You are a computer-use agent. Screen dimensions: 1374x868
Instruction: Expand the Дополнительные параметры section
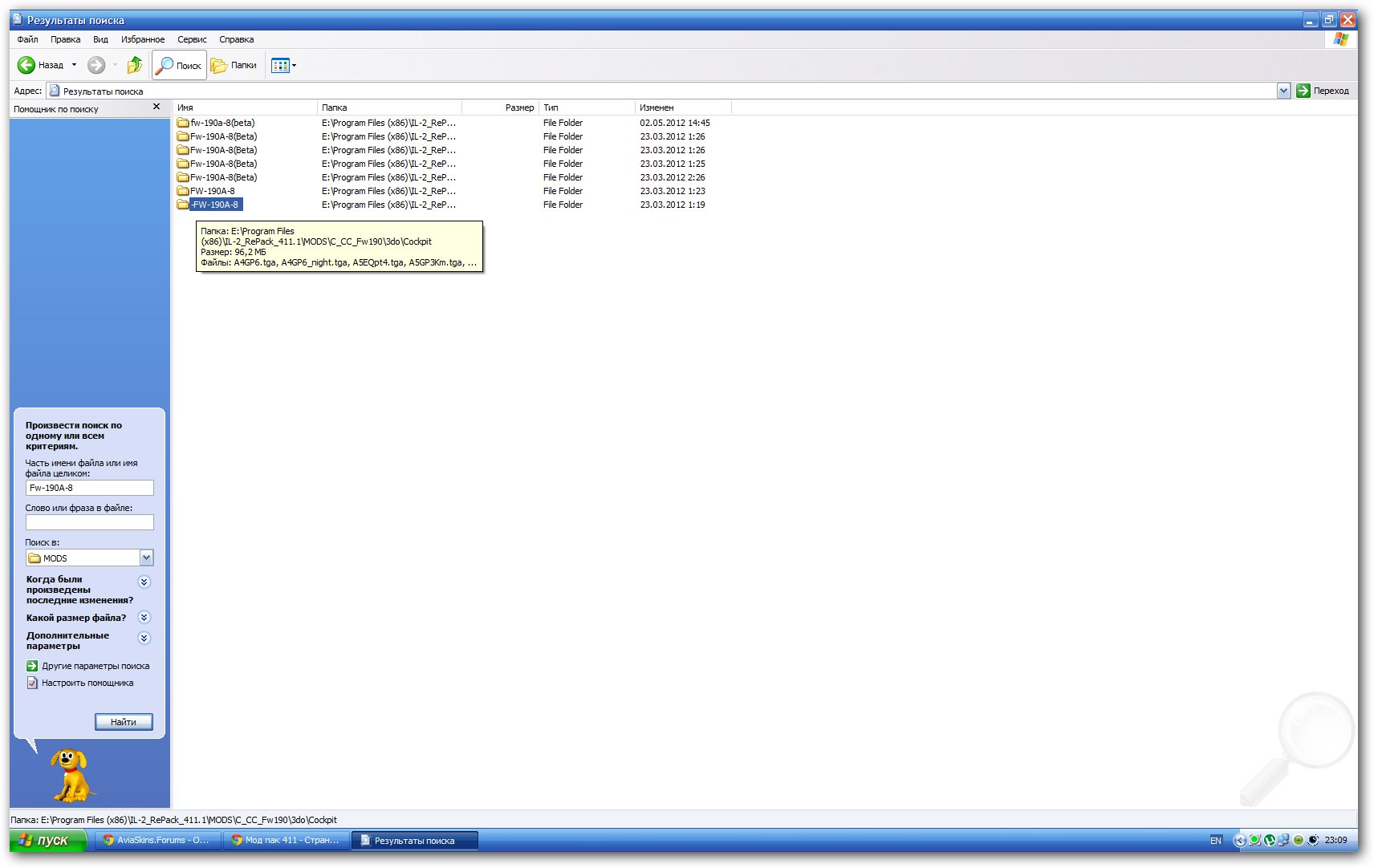[x=144, y=638]
